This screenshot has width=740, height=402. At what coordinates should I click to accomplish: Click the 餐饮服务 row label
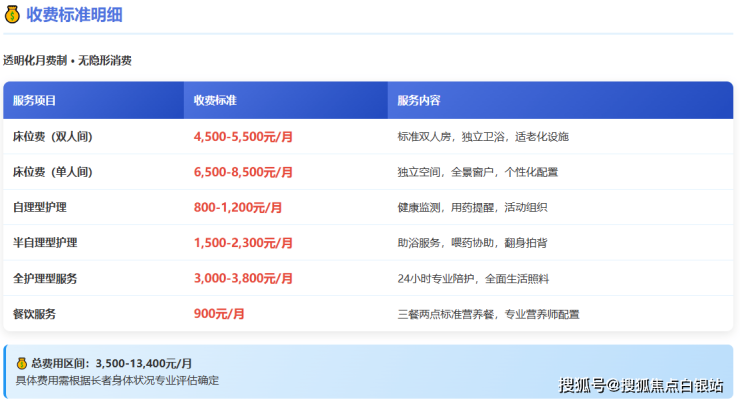(34, 314)
